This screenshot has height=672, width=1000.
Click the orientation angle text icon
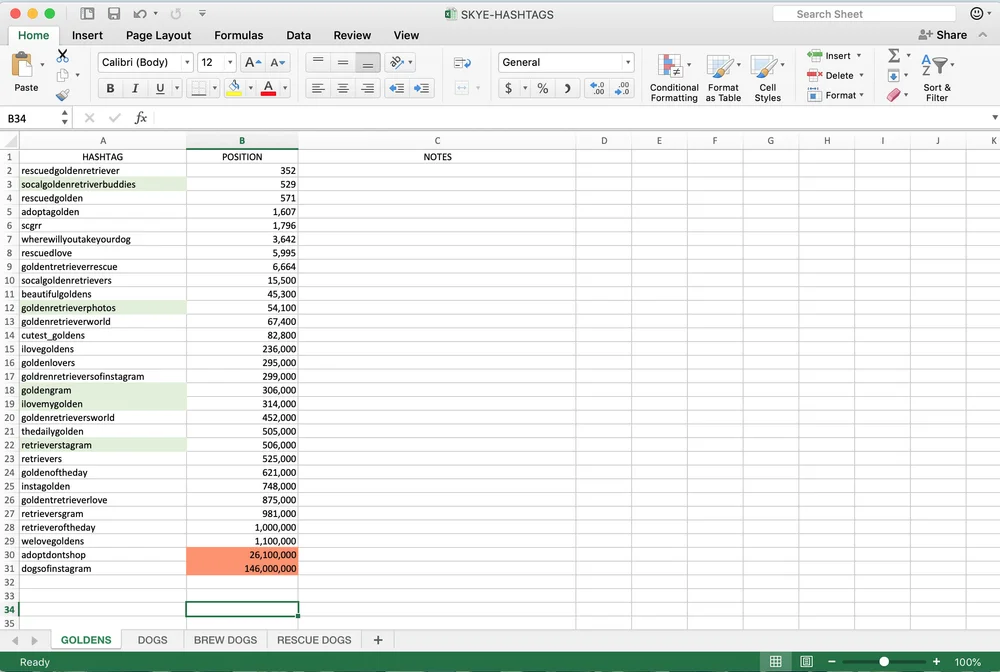point(397,62)
